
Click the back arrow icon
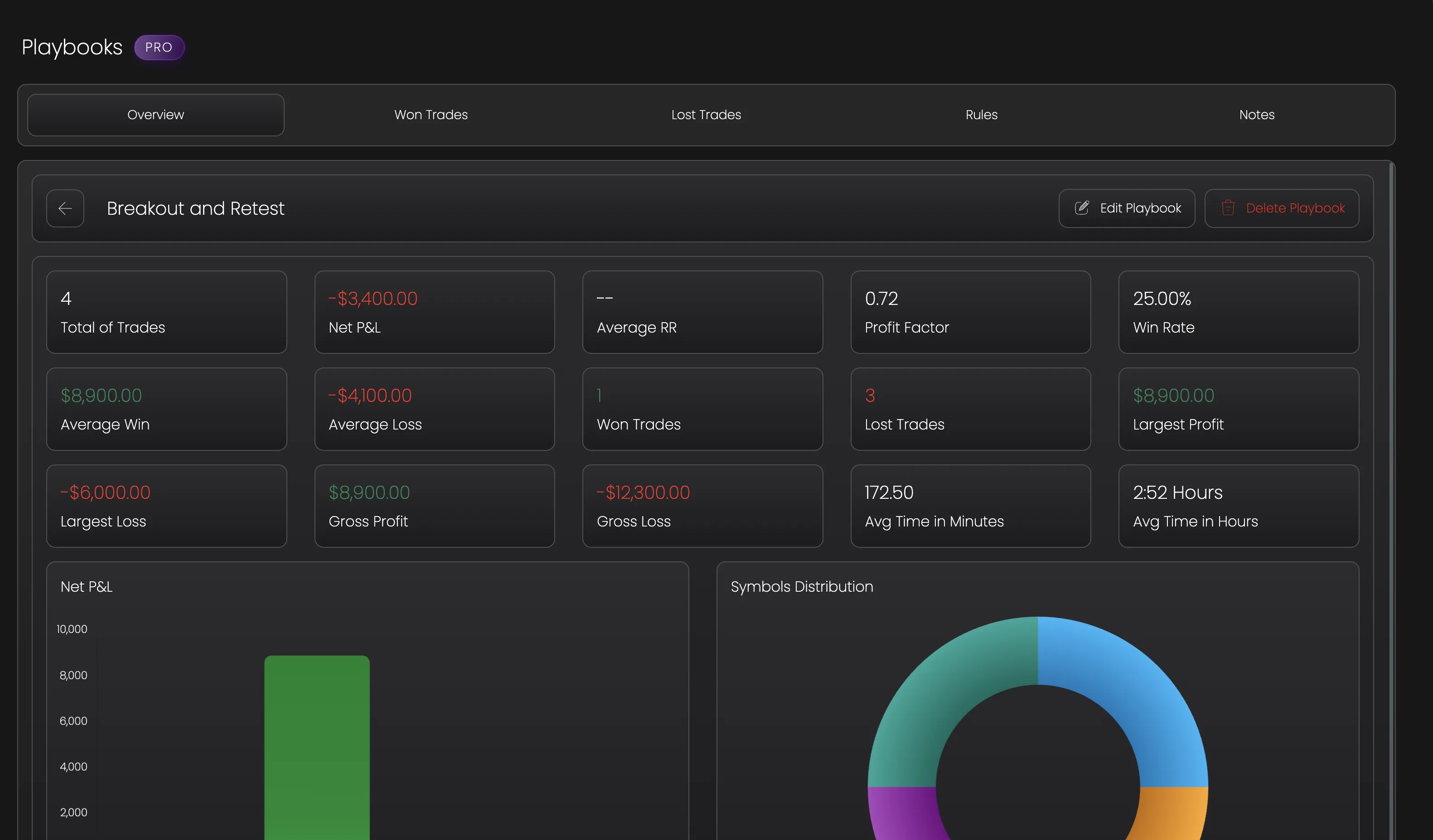[65, 208]
